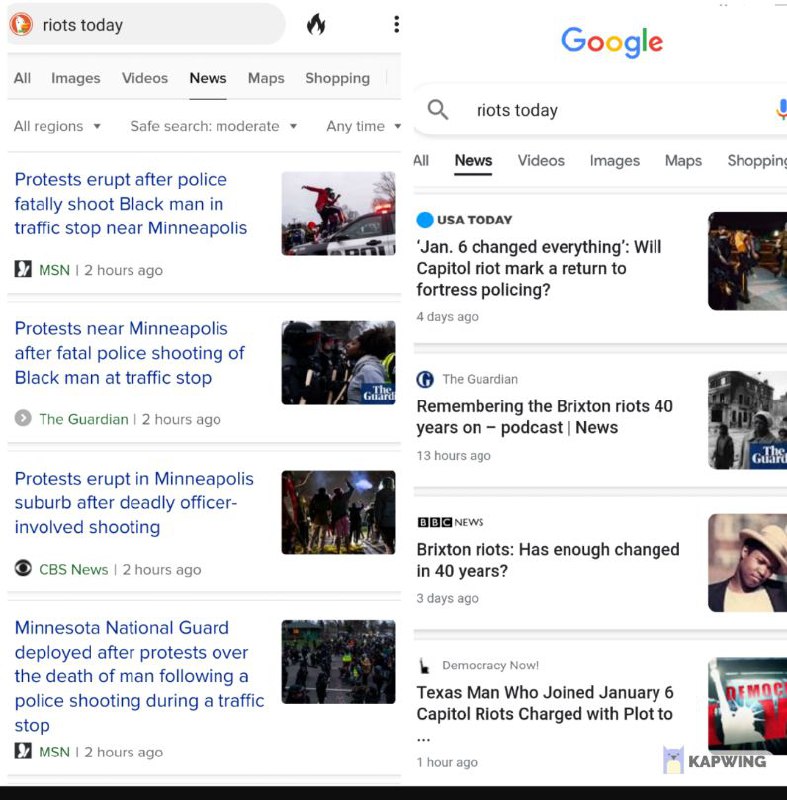
Task: Switch to DuckDuckGo Images tab
Action: 75,78
